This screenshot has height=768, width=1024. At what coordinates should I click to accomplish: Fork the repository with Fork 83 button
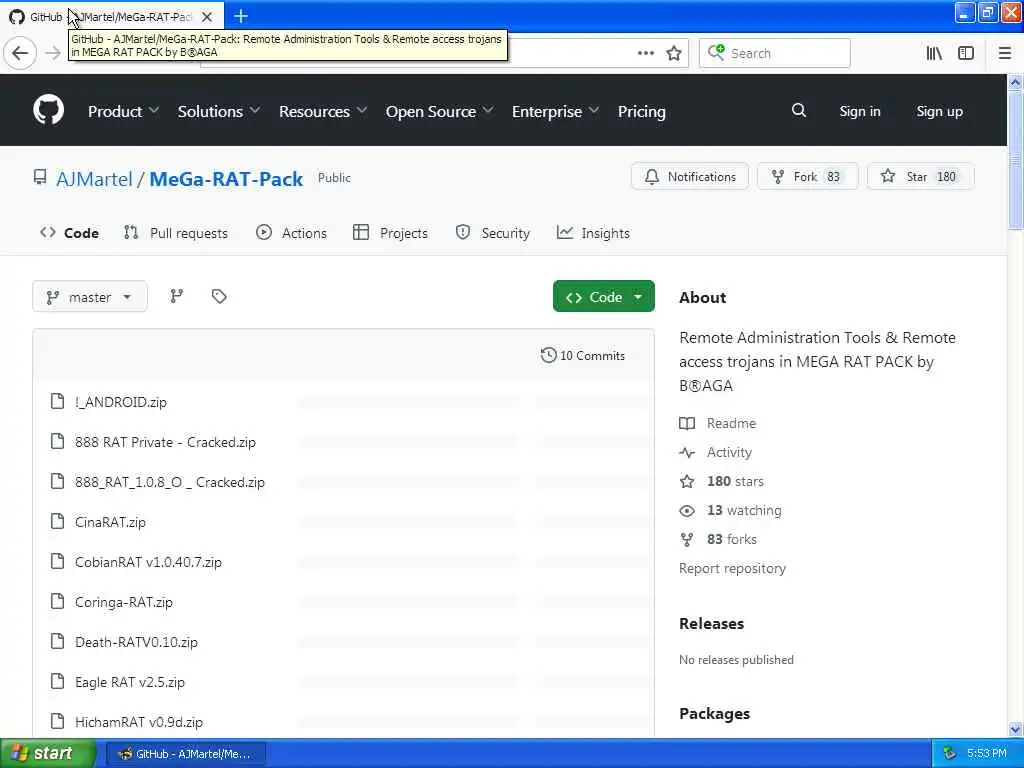(807, 176)
